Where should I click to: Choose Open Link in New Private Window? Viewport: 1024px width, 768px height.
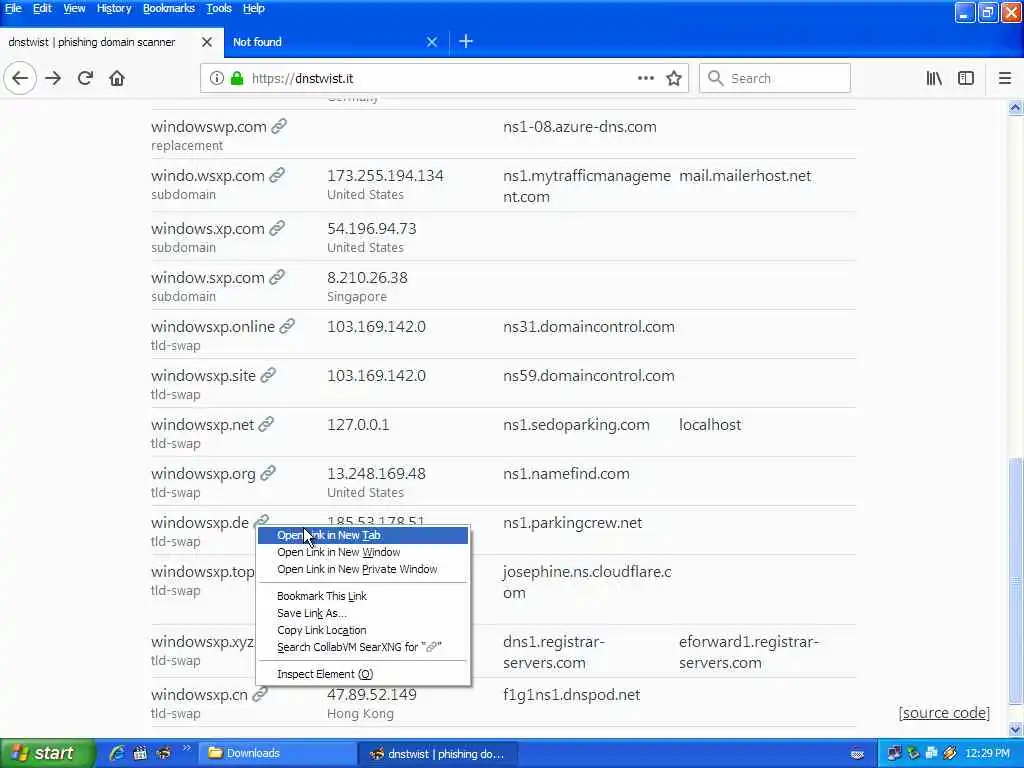click(x=362, y=569)
